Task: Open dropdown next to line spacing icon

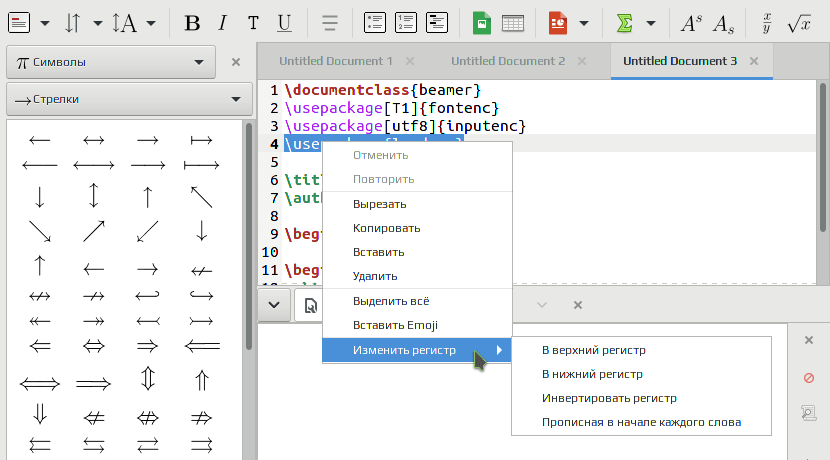Action: [97, 23]
